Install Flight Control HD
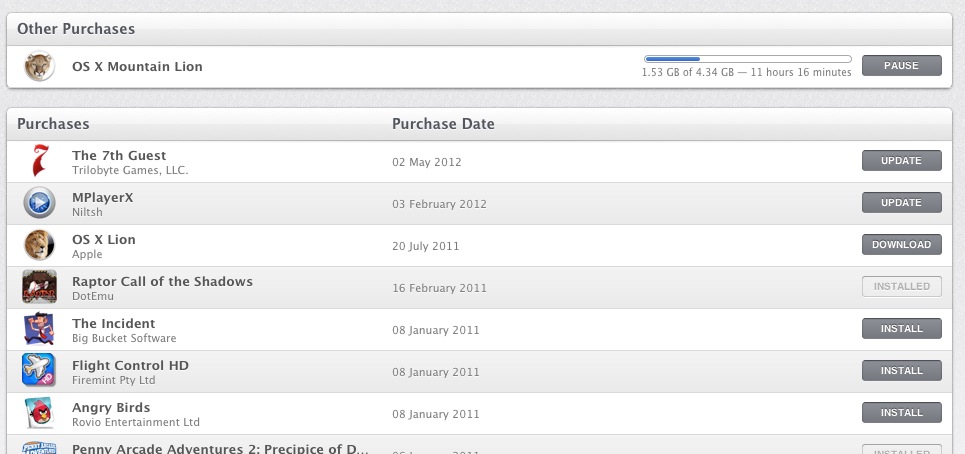The width and height of the screenshot is (965, 454). (901, 371)
